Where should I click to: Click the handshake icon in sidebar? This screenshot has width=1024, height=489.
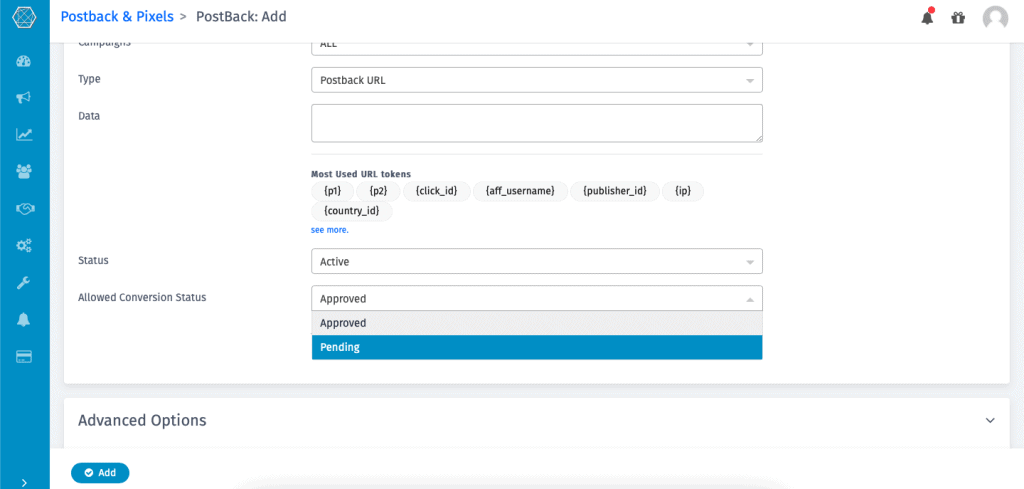(x=24, y=208)
